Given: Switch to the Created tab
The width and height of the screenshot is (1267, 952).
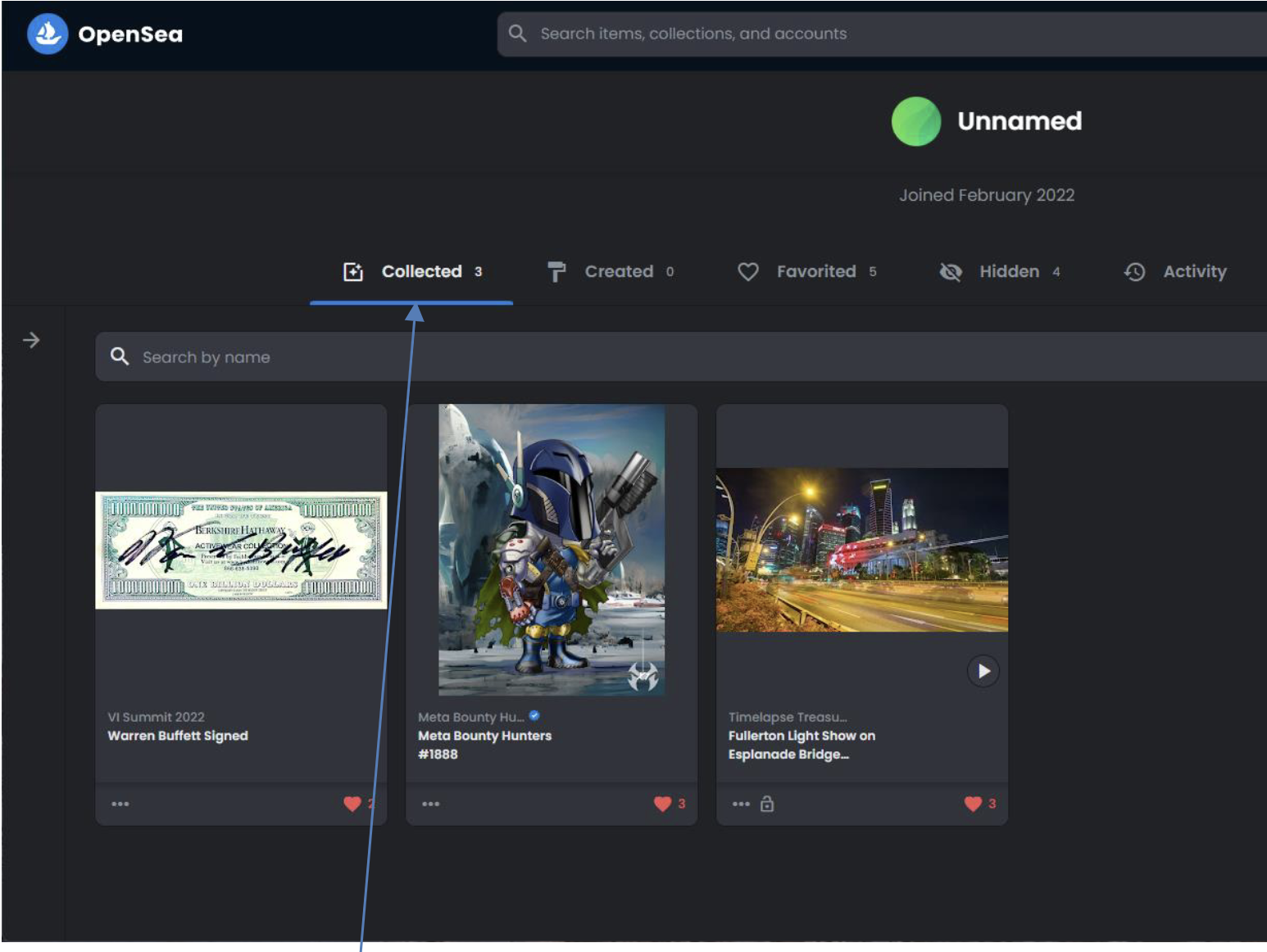Looking at the screenshot, I should coord(611,272).
